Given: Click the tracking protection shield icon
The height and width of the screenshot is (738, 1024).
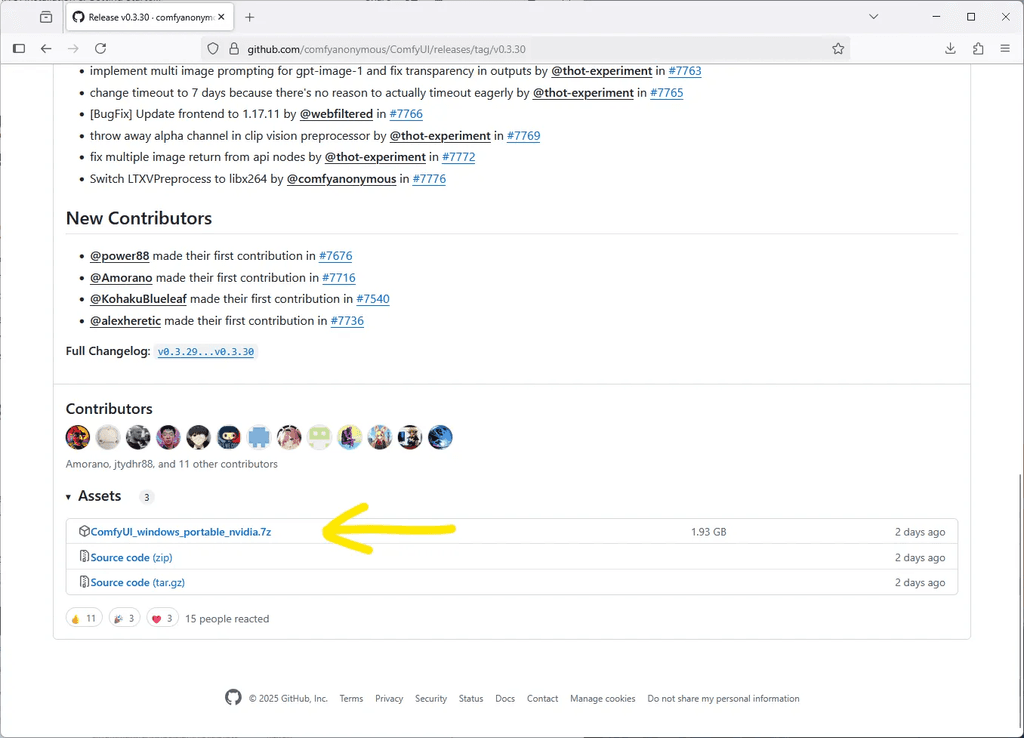Looking at the screenshot, I should (x=211, y=48).
